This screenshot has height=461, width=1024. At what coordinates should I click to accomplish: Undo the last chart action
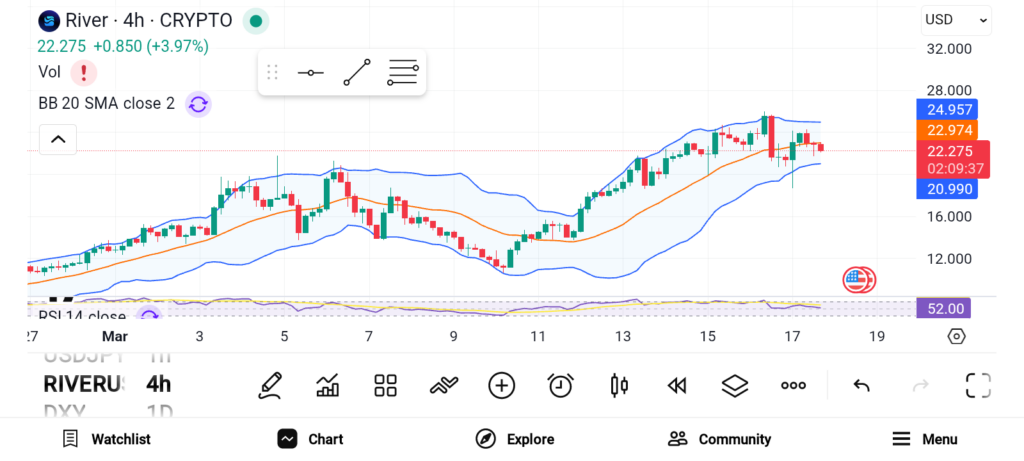(x=860, y=385)
